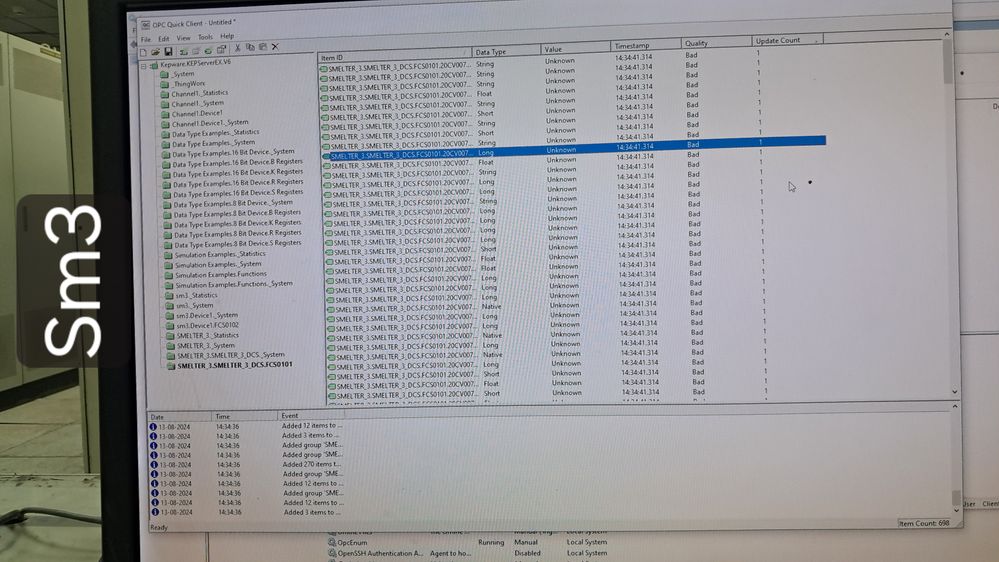999x562 pixels.
Task: Paste using the toolbar Paste icon
Action: pyautogui.click(x=262, y=47)
